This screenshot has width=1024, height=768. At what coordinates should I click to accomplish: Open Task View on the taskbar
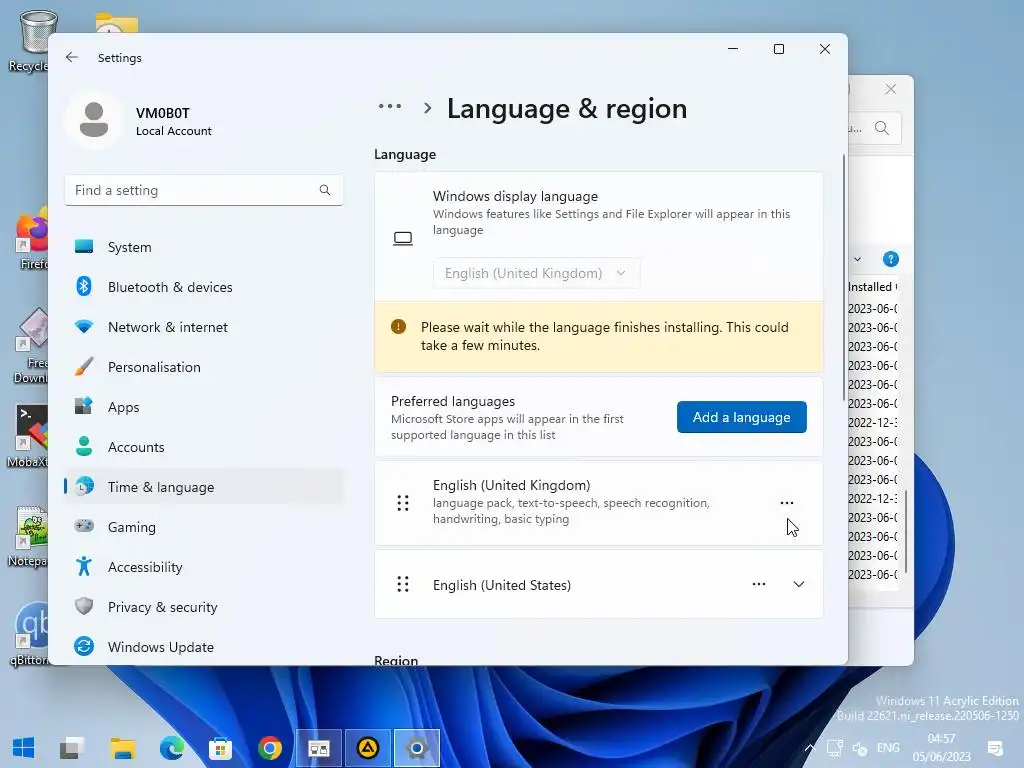click(72, 748)
